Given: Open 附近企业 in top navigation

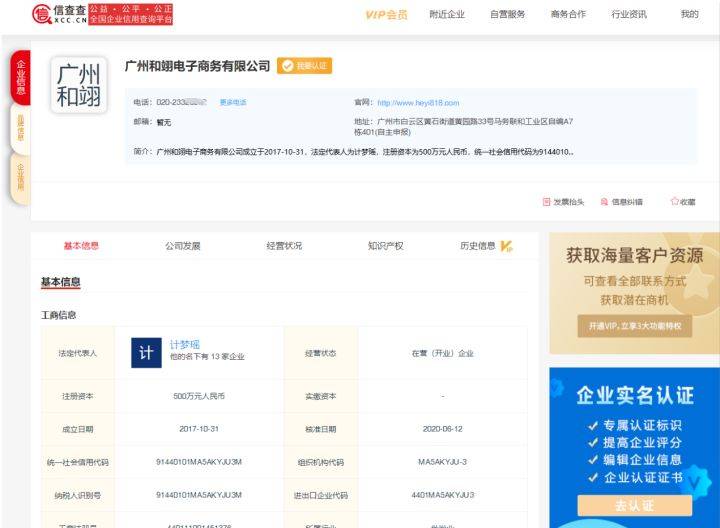Looking at the screenshot, I should coord(447,15).
